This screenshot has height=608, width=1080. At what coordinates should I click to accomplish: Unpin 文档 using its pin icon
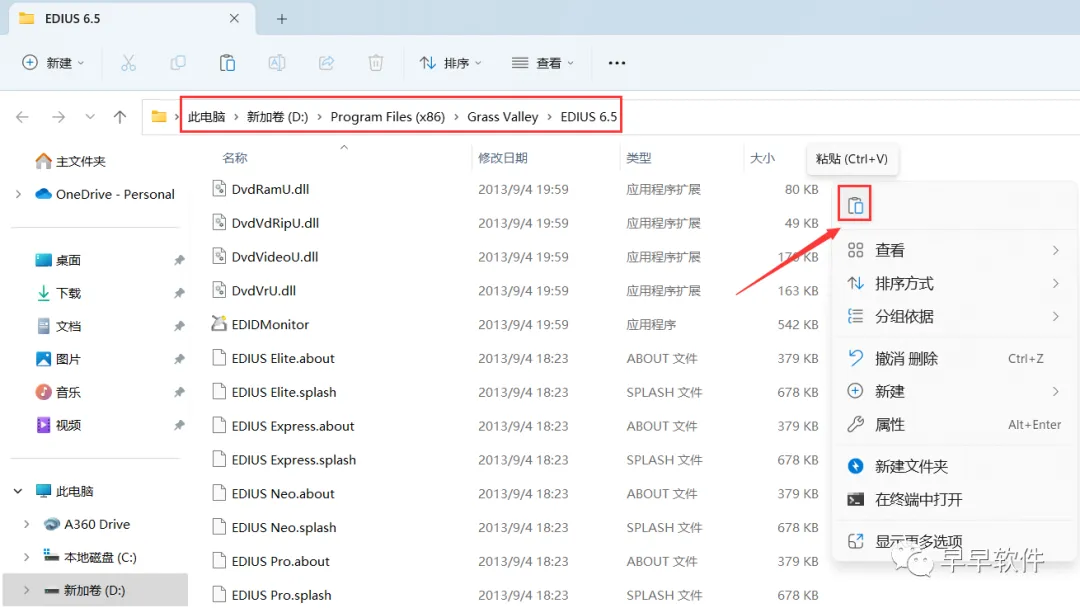[179, 326]
